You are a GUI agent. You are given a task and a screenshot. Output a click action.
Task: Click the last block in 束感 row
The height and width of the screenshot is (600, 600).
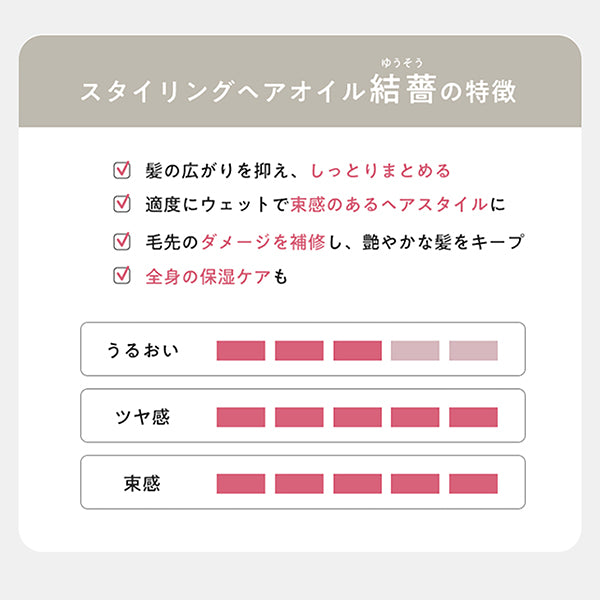(x=473, y=483)
